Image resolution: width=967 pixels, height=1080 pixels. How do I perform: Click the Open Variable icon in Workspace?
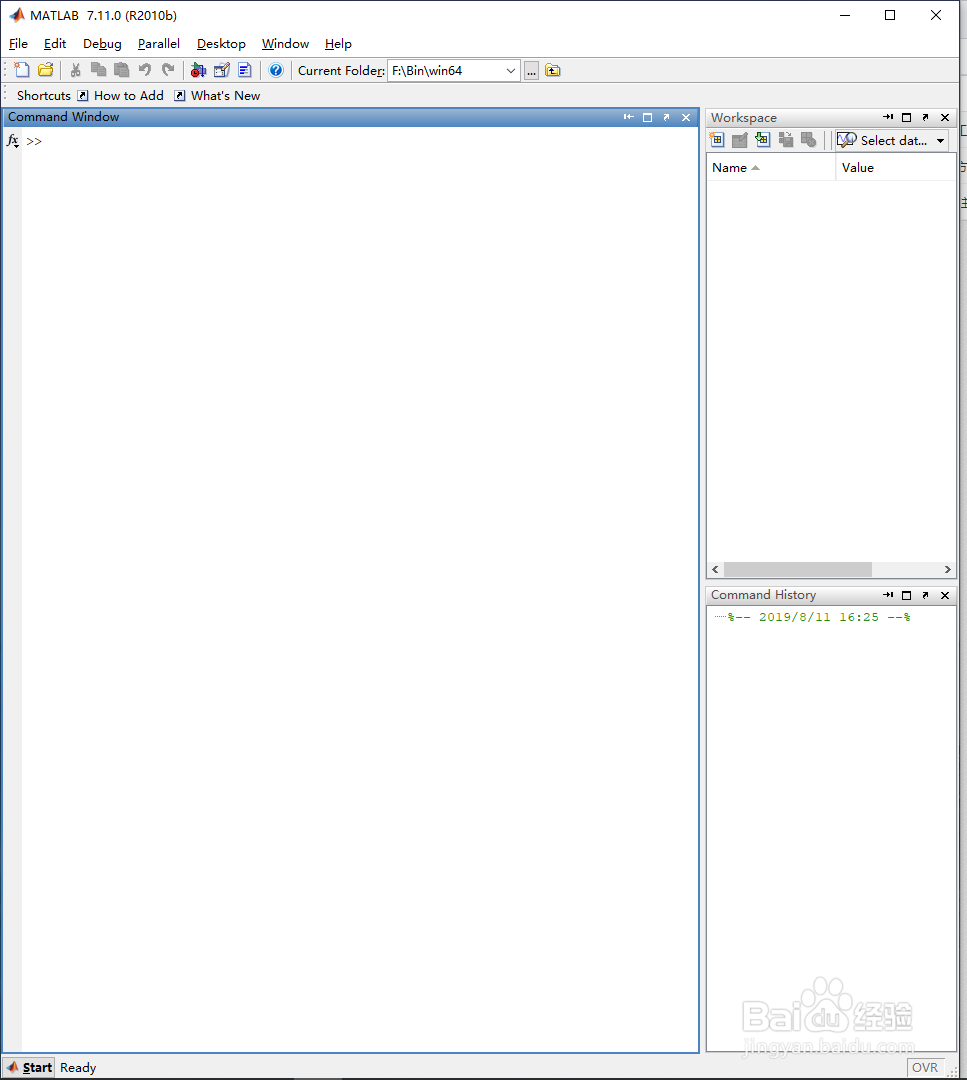click(x=740, y=140)
